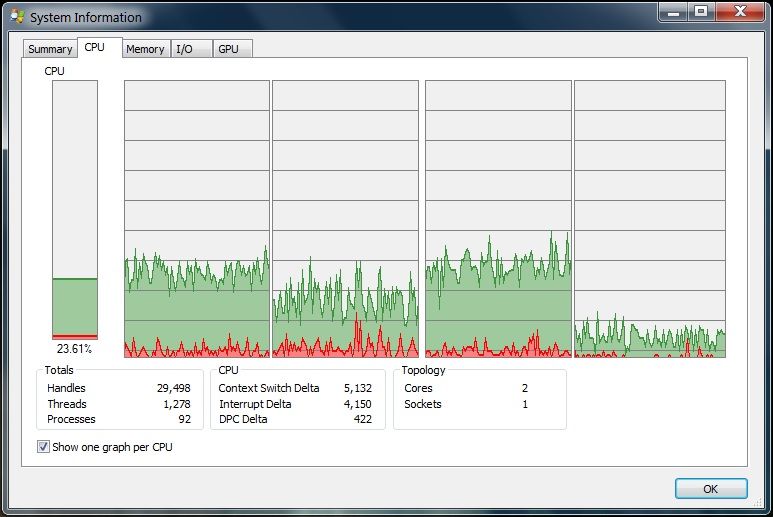The image size is (773, 517).
Task: Click the Topology group heading
Action: (423, 370)
